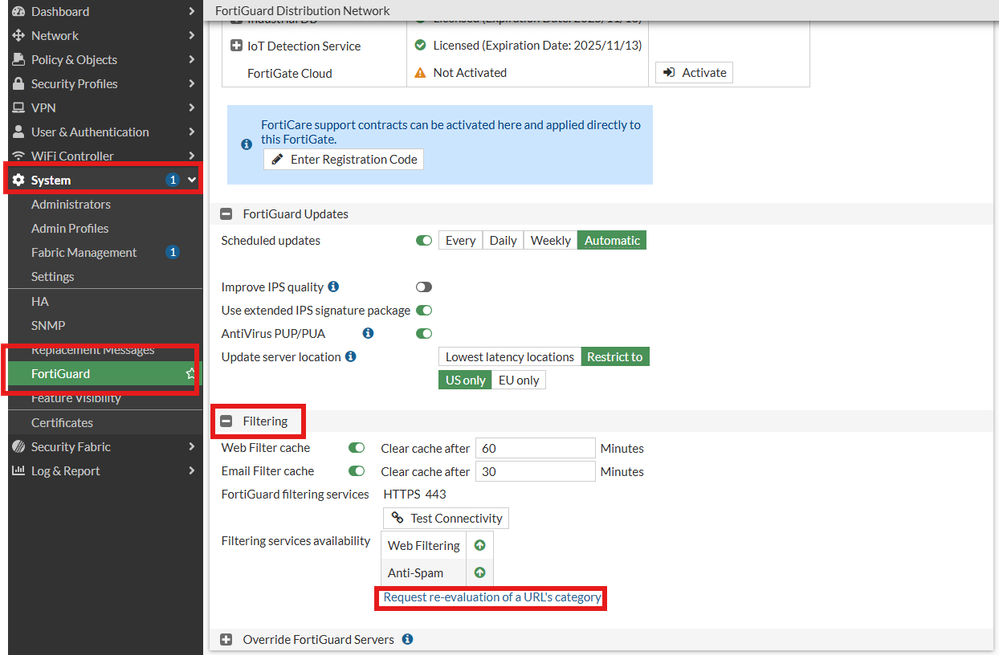Select the Daily update schedule
This screenshot has width=999, height=655.
tap(503, 240)
